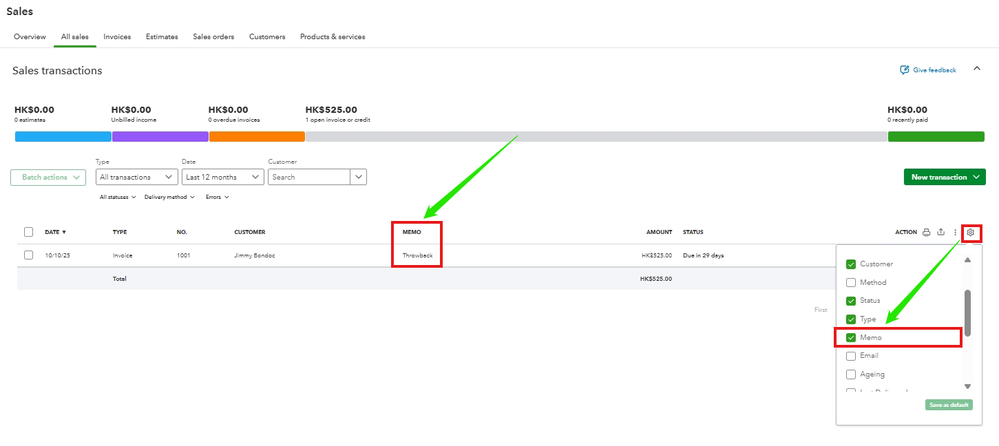Click the 10/10/25 date cell
This screenshot has height=446, width=999.
click(55, 255)
